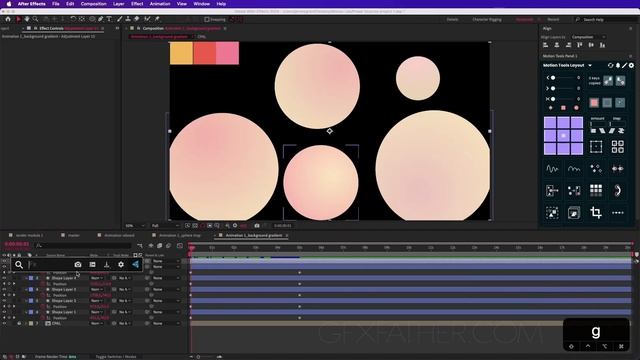Toggle visibility eye of Shape Layer 3
Viewport: 640px width, 360px height.
click(x=4, y=289)
